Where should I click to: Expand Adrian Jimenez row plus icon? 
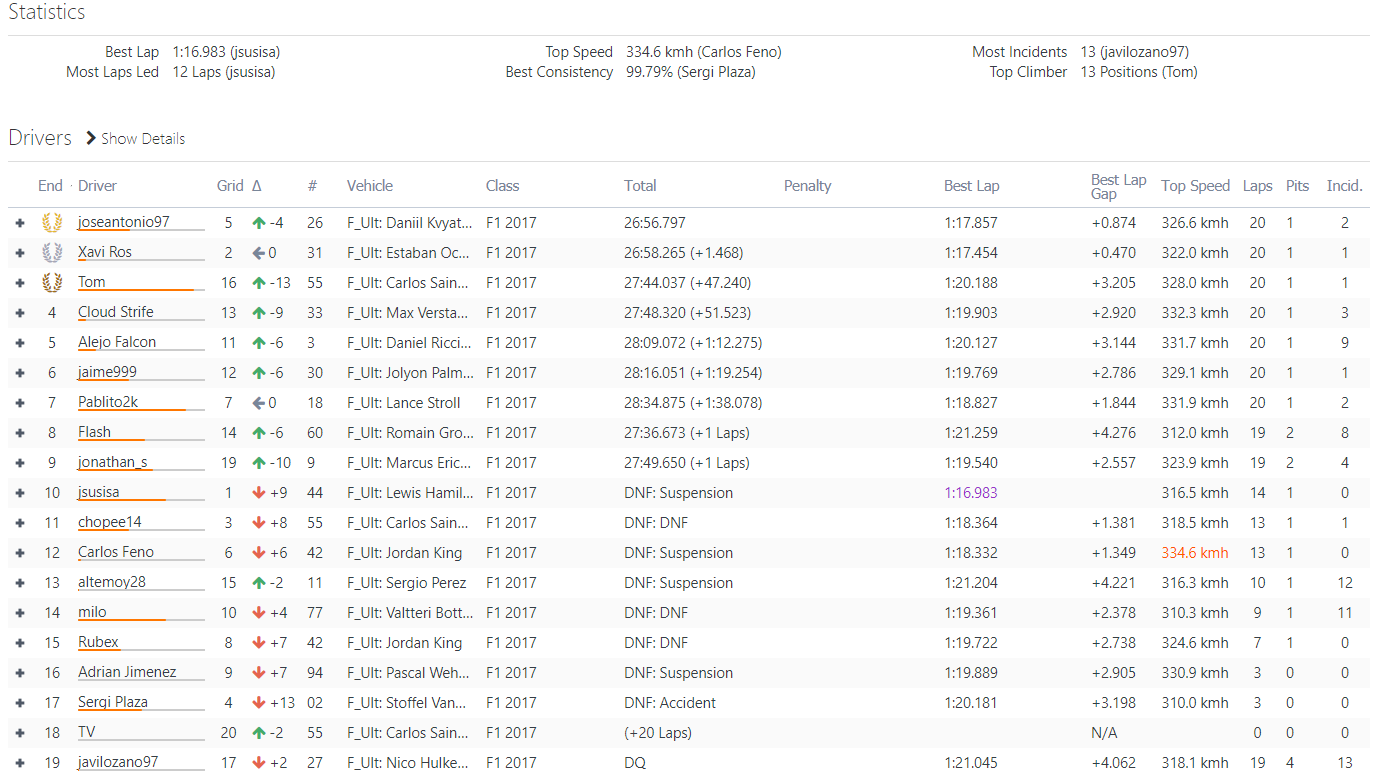[x=19, y=673]
